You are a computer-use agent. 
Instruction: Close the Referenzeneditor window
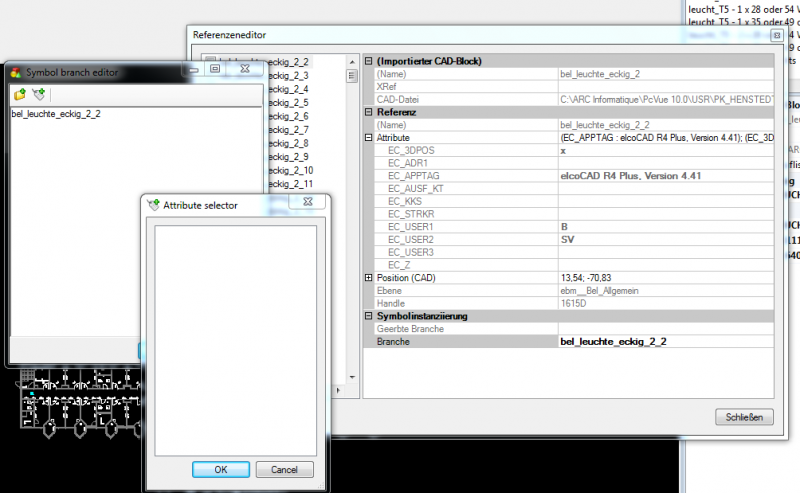coord(777,35)
